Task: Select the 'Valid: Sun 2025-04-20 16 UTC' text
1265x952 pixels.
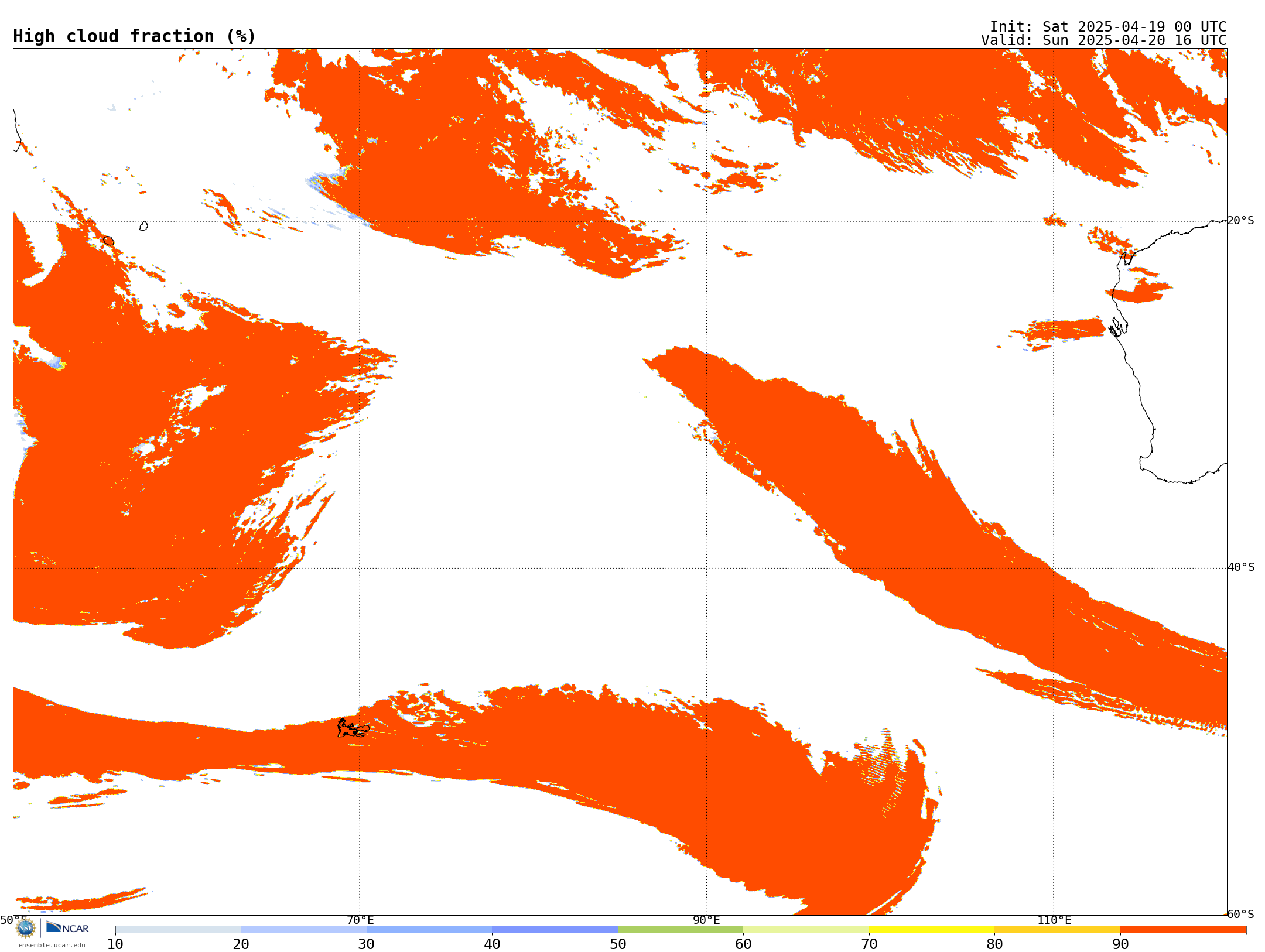Action: click(x=1104, y=40)
